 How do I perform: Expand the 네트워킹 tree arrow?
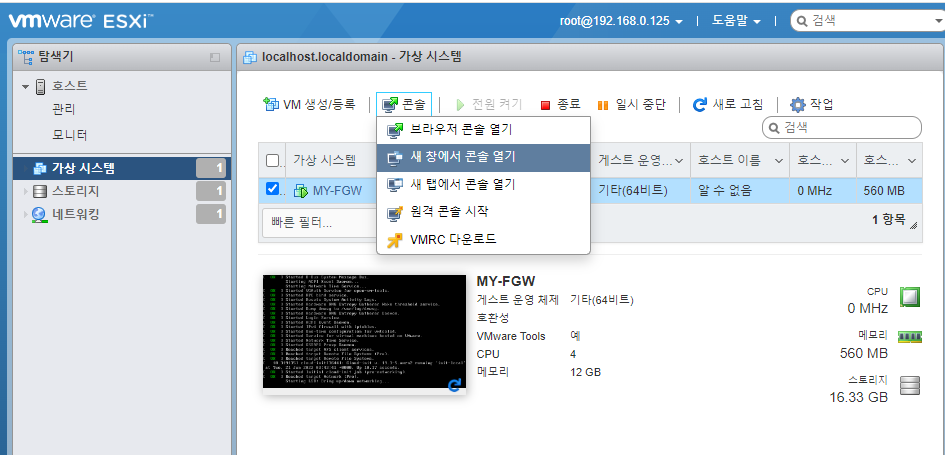[25, 214]
